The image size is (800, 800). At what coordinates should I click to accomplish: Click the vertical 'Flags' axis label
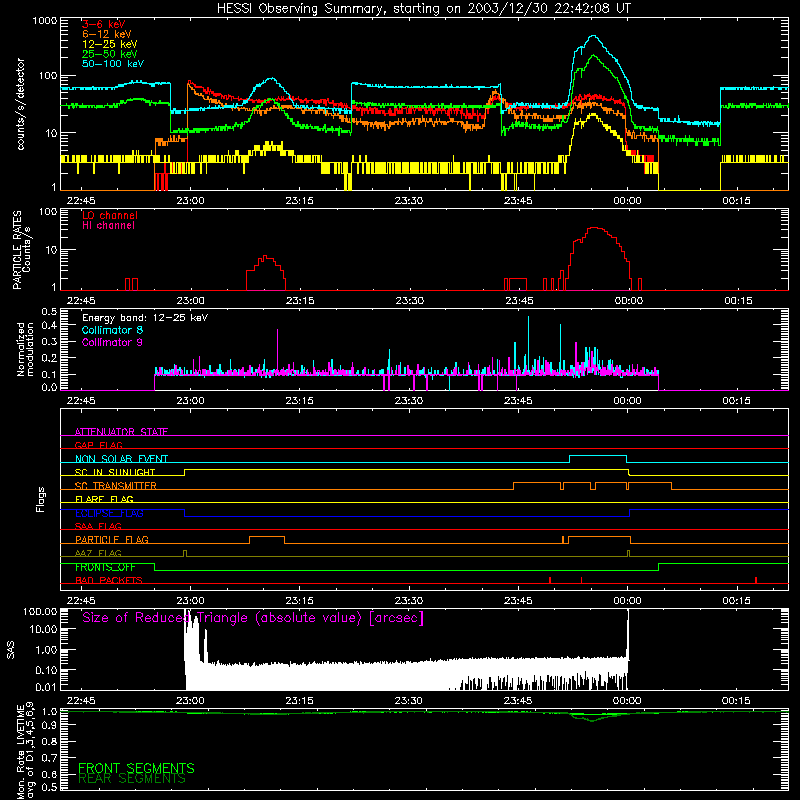(x=41, y=499)
